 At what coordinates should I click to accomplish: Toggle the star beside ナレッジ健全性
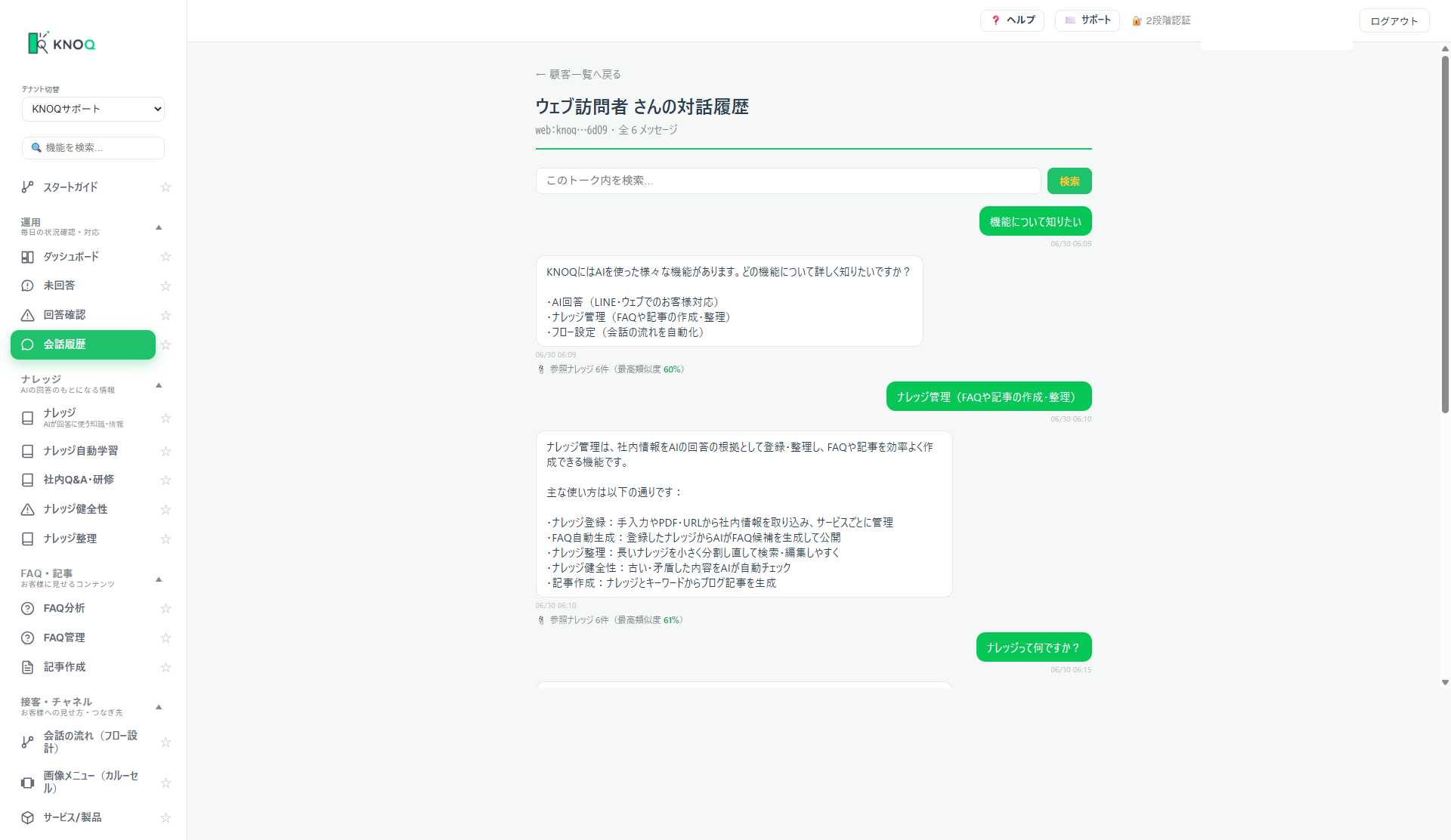[x=166, y=509]
